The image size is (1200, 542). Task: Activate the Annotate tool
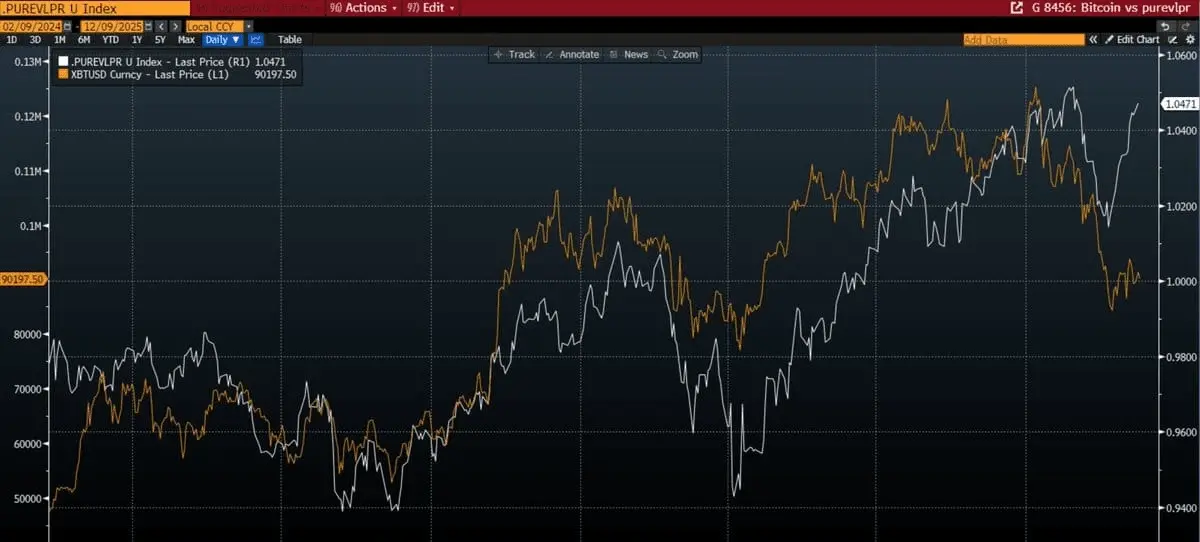click(x=572, y=54)
